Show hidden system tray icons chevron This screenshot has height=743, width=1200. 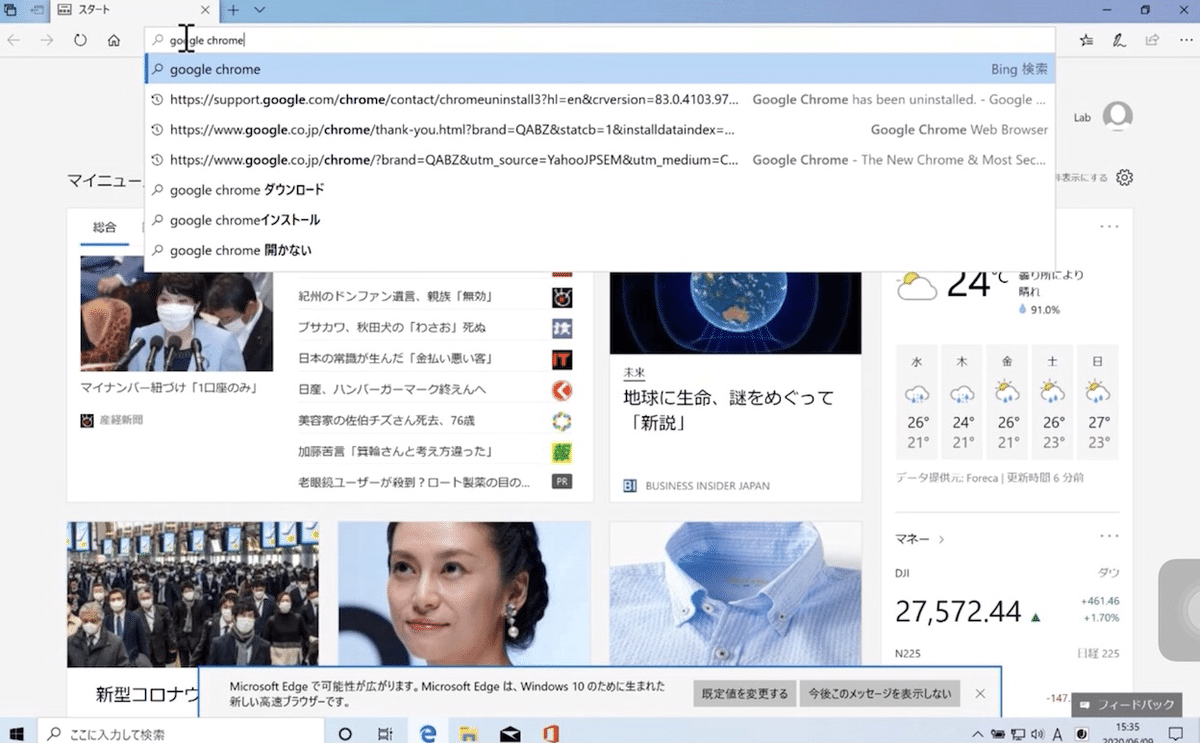coord(979,733)
